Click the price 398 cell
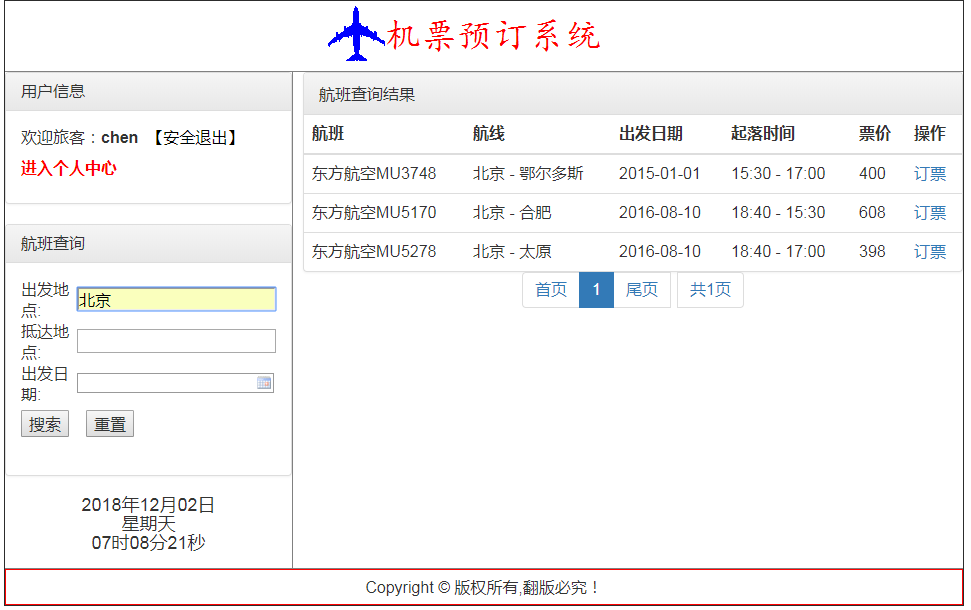The height and width of the screenshot is (610, 971). click(x=872, y=251)
